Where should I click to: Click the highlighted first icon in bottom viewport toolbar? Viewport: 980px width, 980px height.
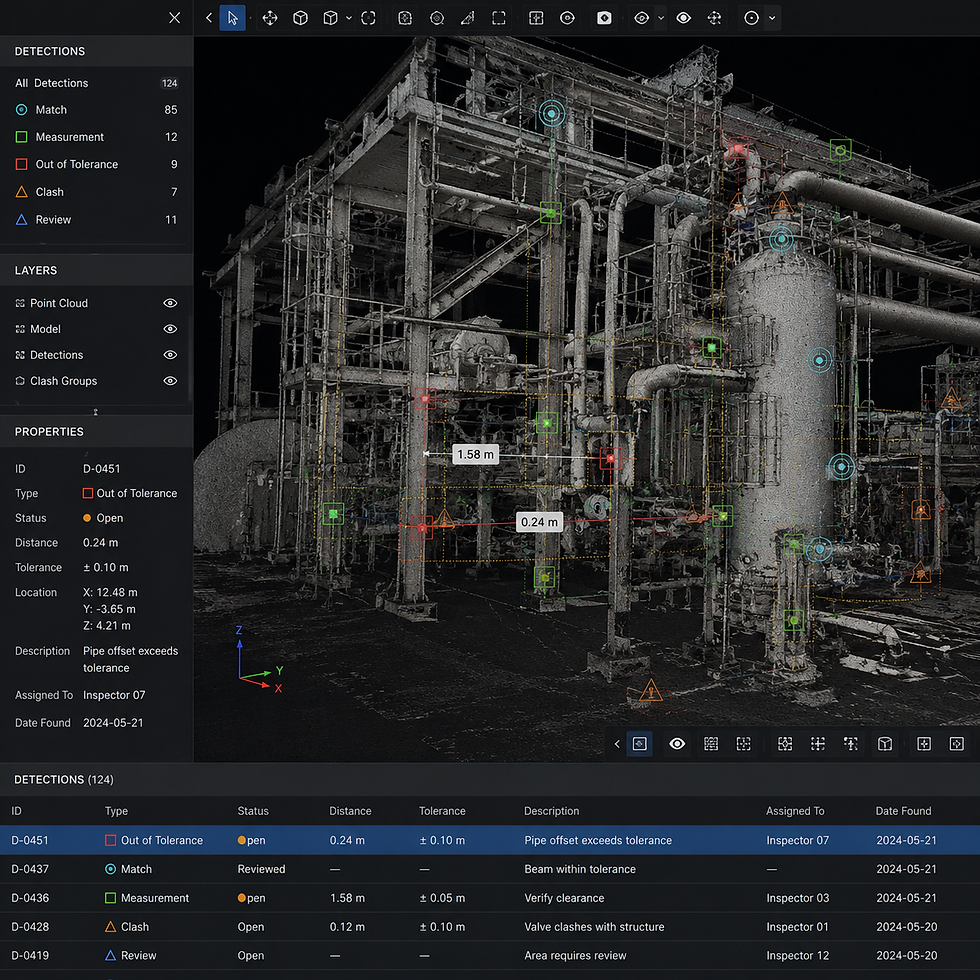coord(639,744)
